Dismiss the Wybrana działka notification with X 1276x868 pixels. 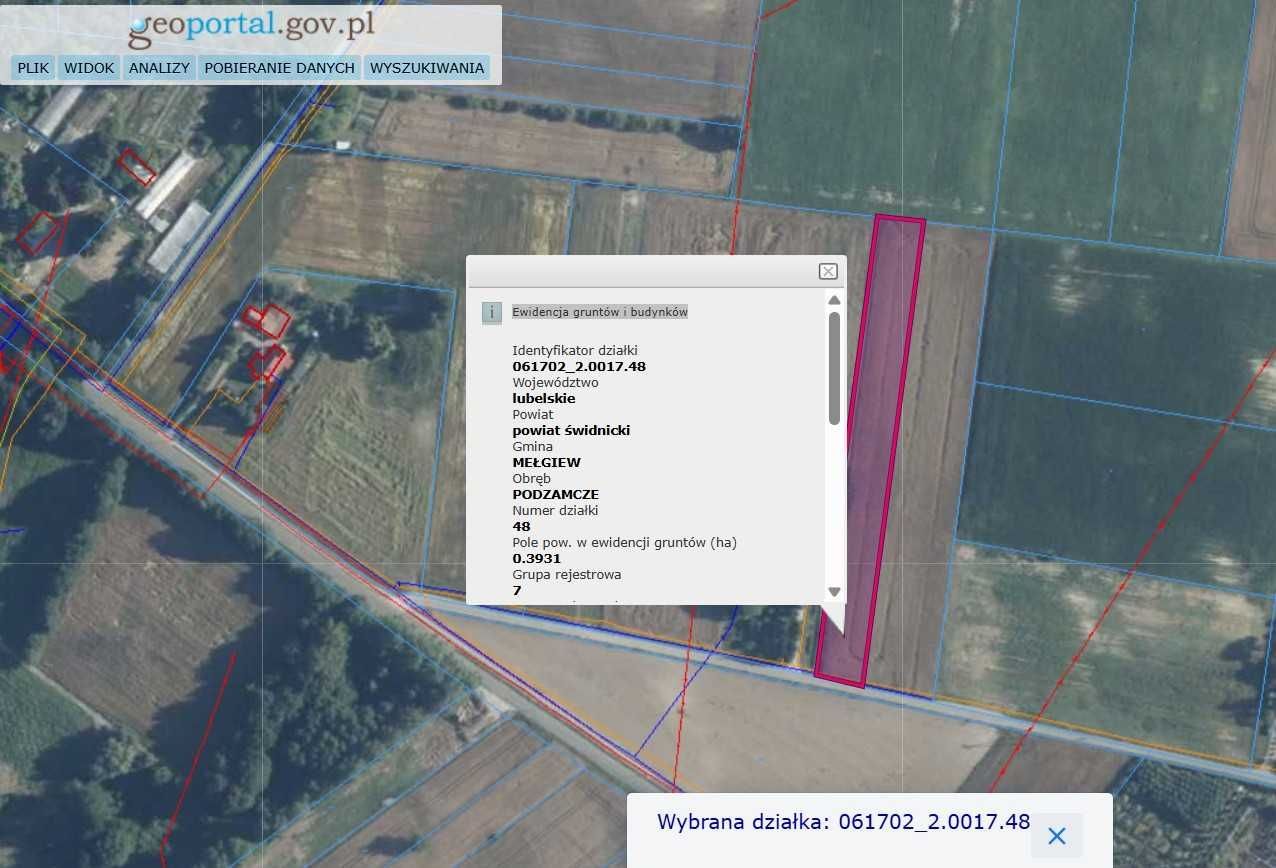(1057, 836)
